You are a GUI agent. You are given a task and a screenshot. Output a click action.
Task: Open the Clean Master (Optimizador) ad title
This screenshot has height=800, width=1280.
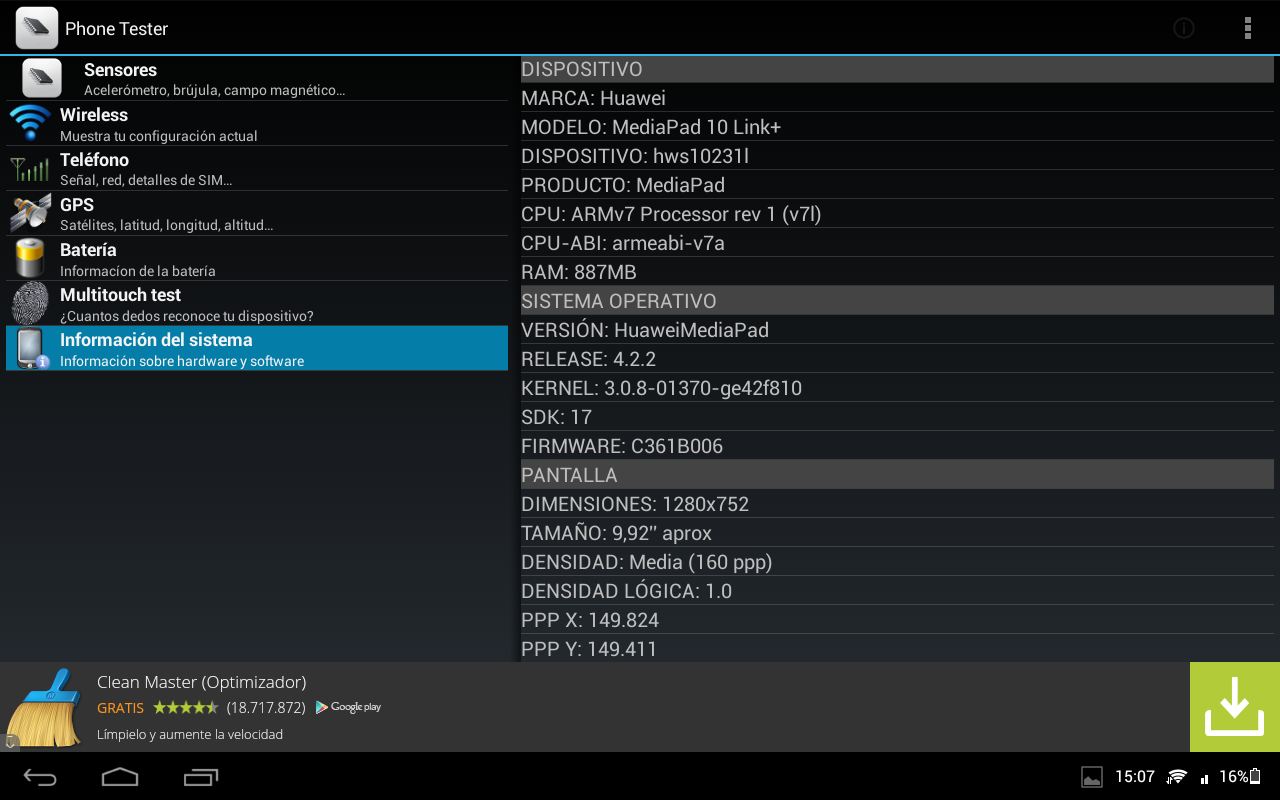201,682
